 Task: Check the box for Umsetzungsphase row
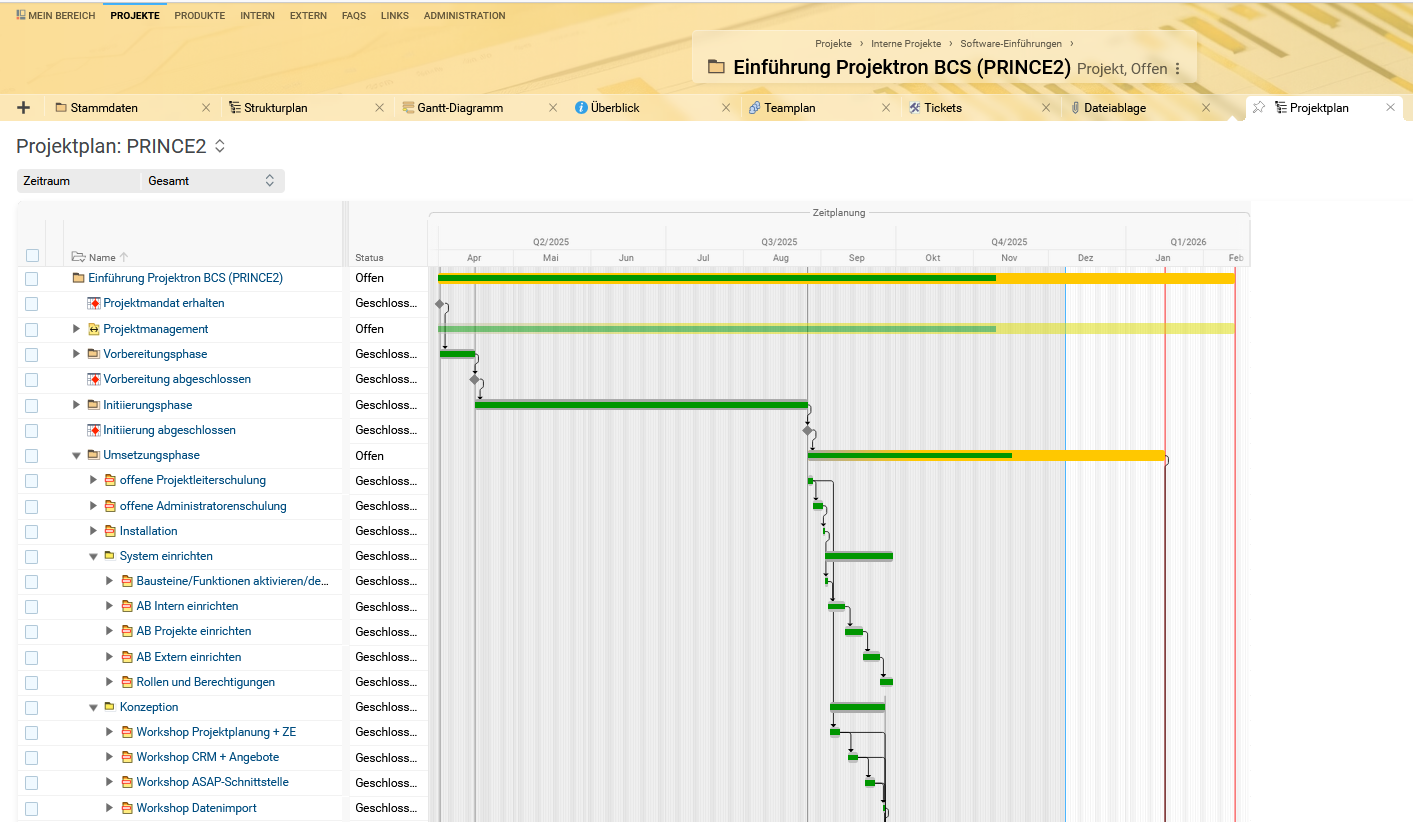coord(32,456)
